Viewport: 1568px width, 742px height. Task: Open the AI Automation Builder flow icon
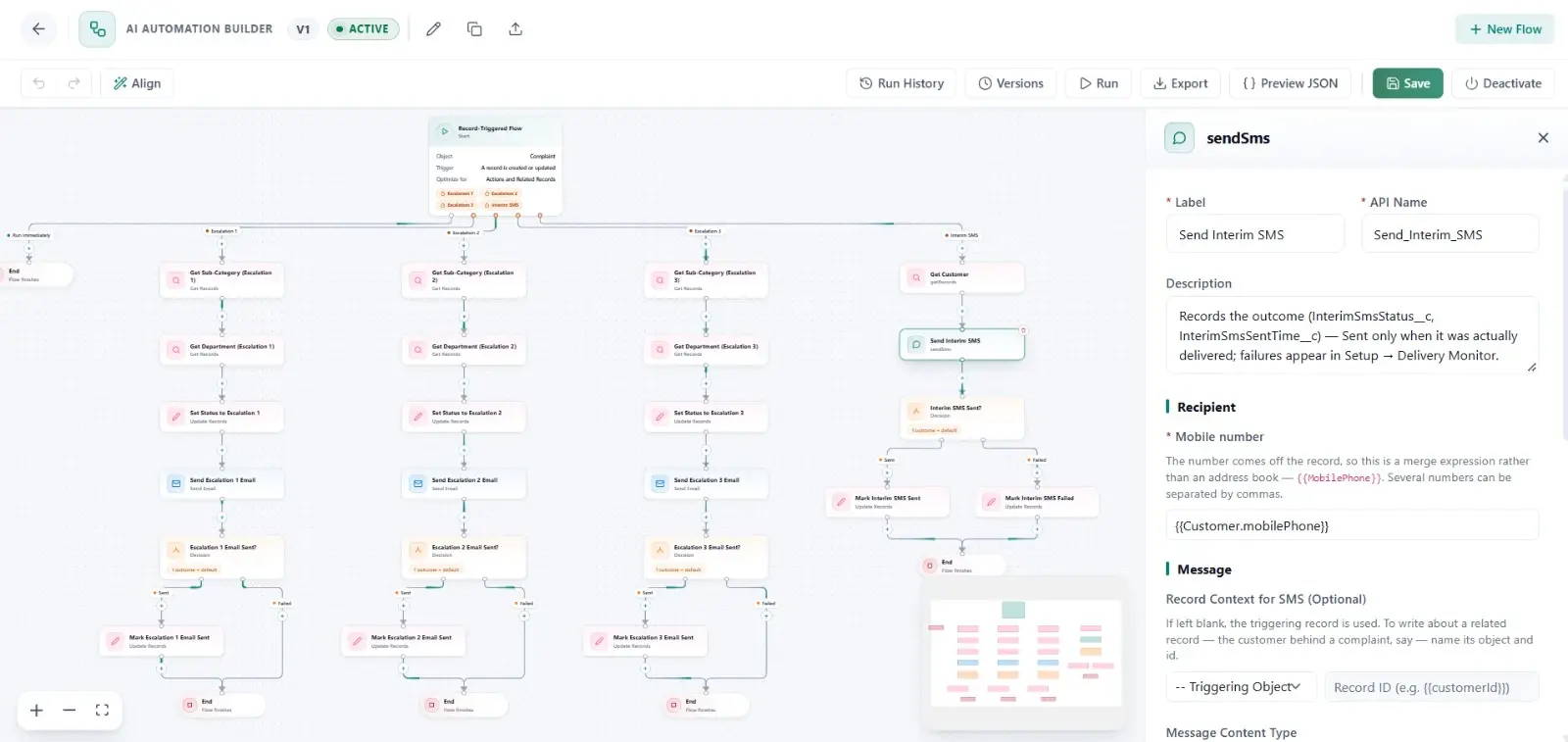click(x=97, y=29)
